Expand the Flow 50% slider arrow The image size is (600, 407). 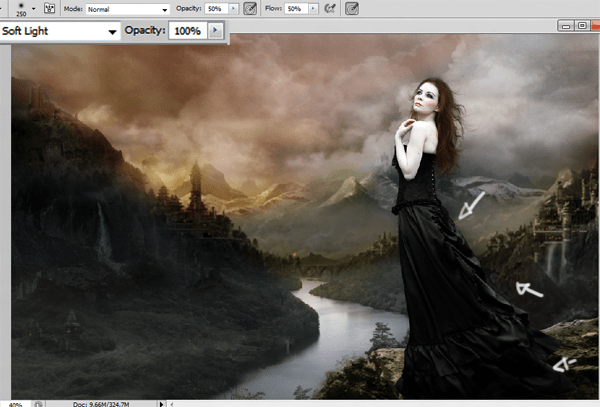point(313,8)
